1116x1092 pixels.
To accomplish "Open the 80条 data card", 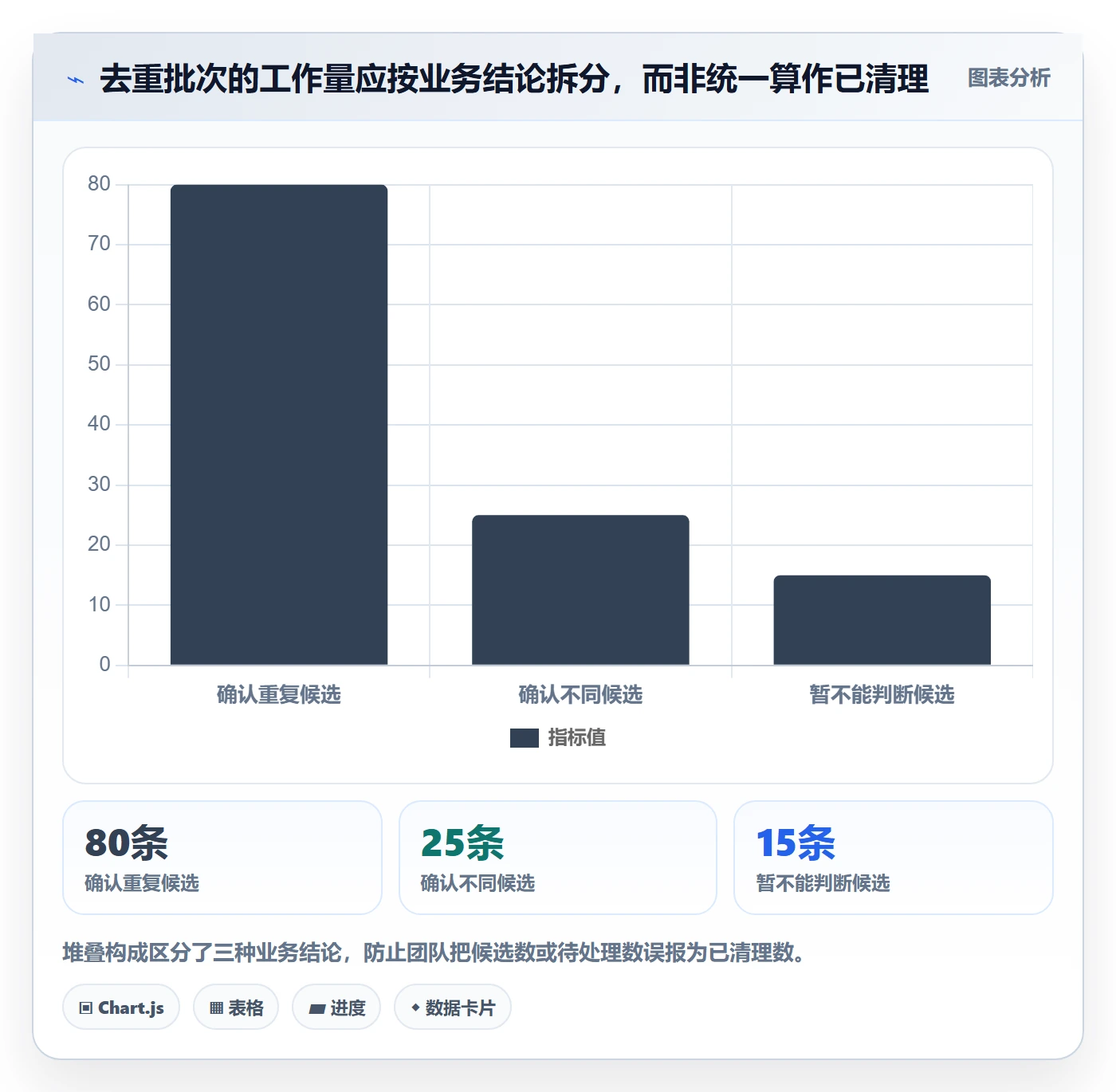I will click(x=222, y=858).
